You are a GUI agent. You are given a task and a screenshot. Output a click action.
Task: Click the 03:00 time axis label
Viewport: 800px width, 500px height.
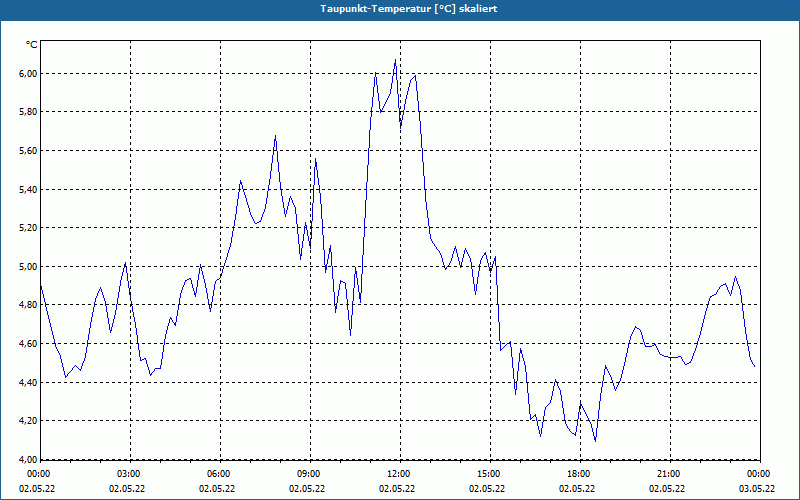[x=130, y=474]
